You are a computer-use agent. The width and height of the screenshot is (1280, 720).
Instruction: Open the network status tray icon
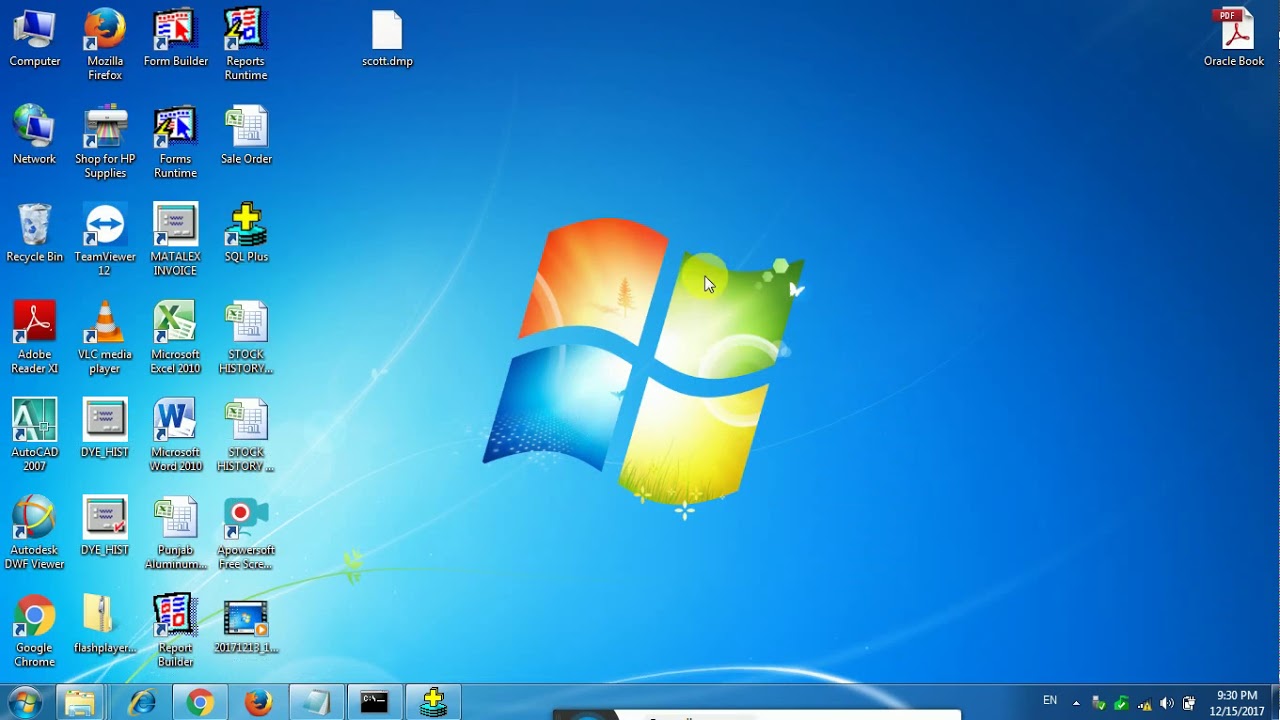coord(1145,703)
